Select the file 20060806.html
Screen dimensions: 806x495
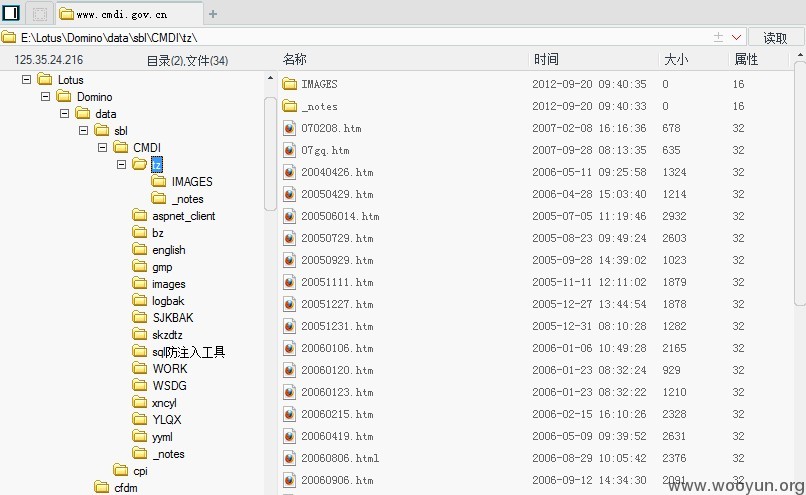(x=340, y=459)
